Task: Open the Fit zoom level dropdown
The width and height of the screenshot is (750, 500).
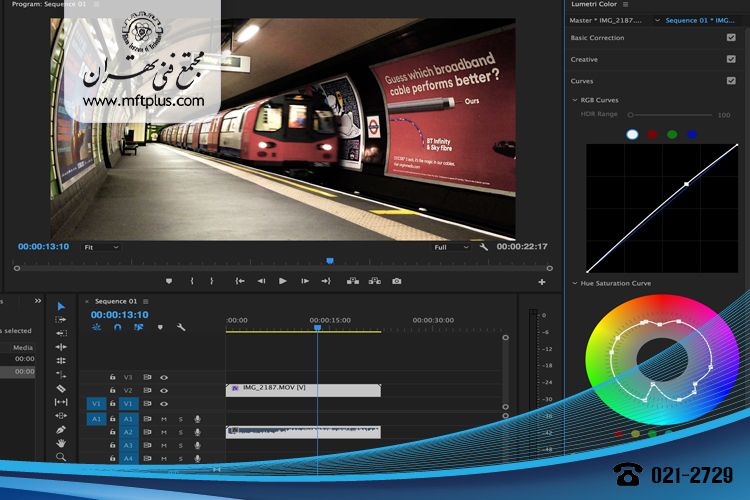Action: [101, 246]
